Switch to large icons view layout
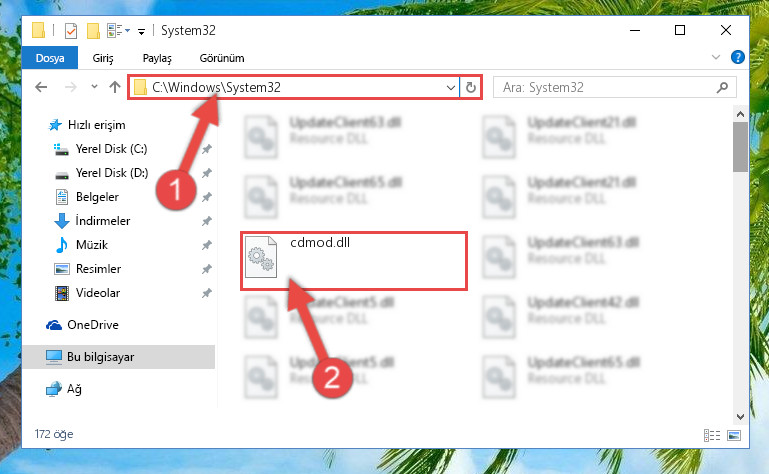Image resolution: width=769 pixels, height=474 pixels. [734, 435]
